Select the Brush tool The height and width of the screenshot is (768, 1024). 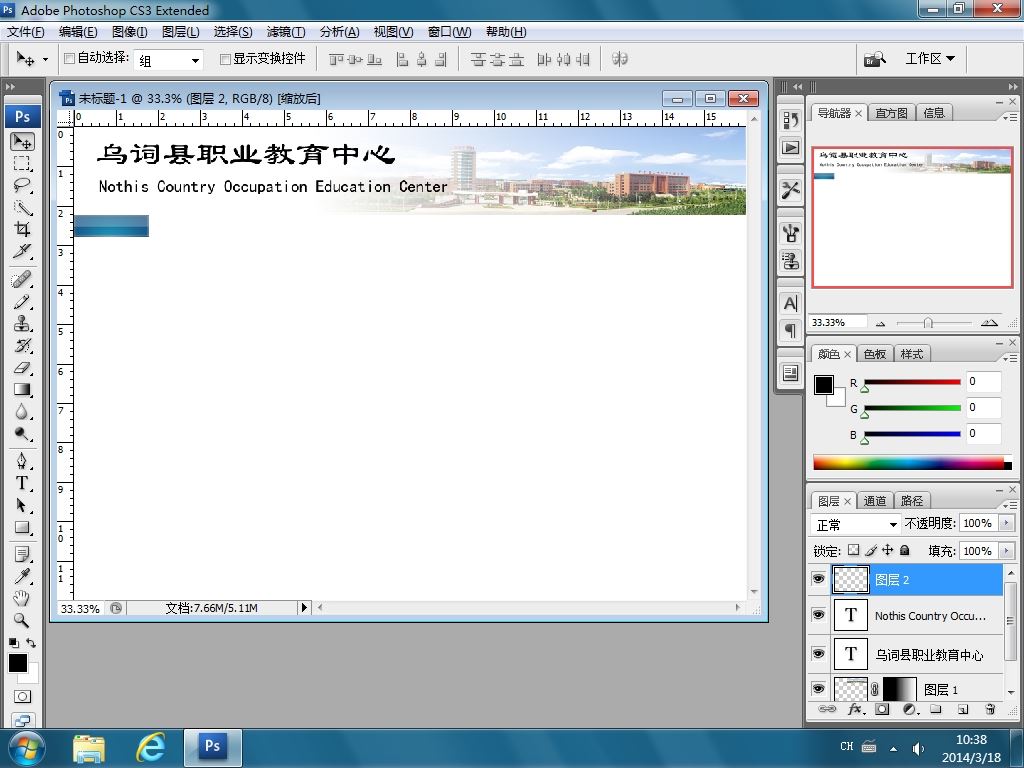coord(22,302)
